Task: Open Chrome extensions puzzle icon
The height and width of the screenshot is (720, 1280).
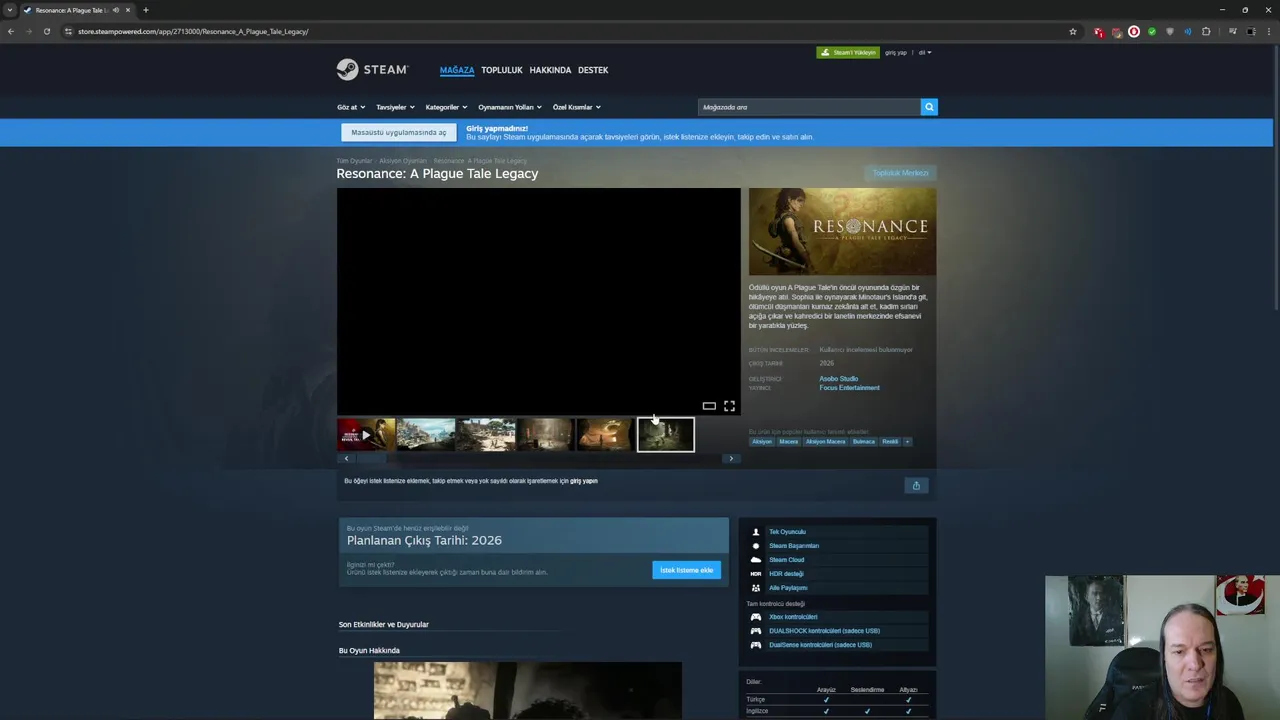Action: click(x=1206, y=31)
